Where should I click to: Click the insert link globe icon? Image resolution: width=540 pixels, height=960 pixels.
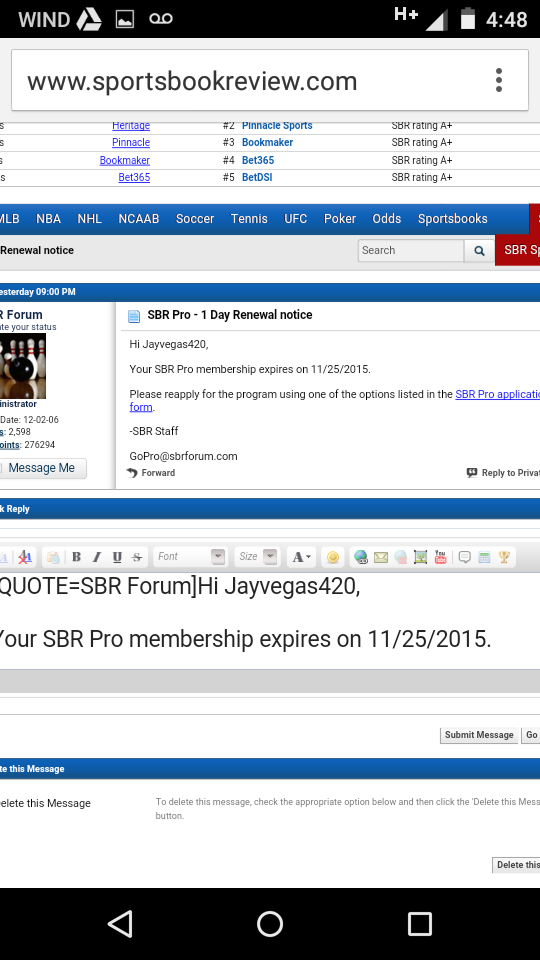pyautogui.click(x=361, y=557)
